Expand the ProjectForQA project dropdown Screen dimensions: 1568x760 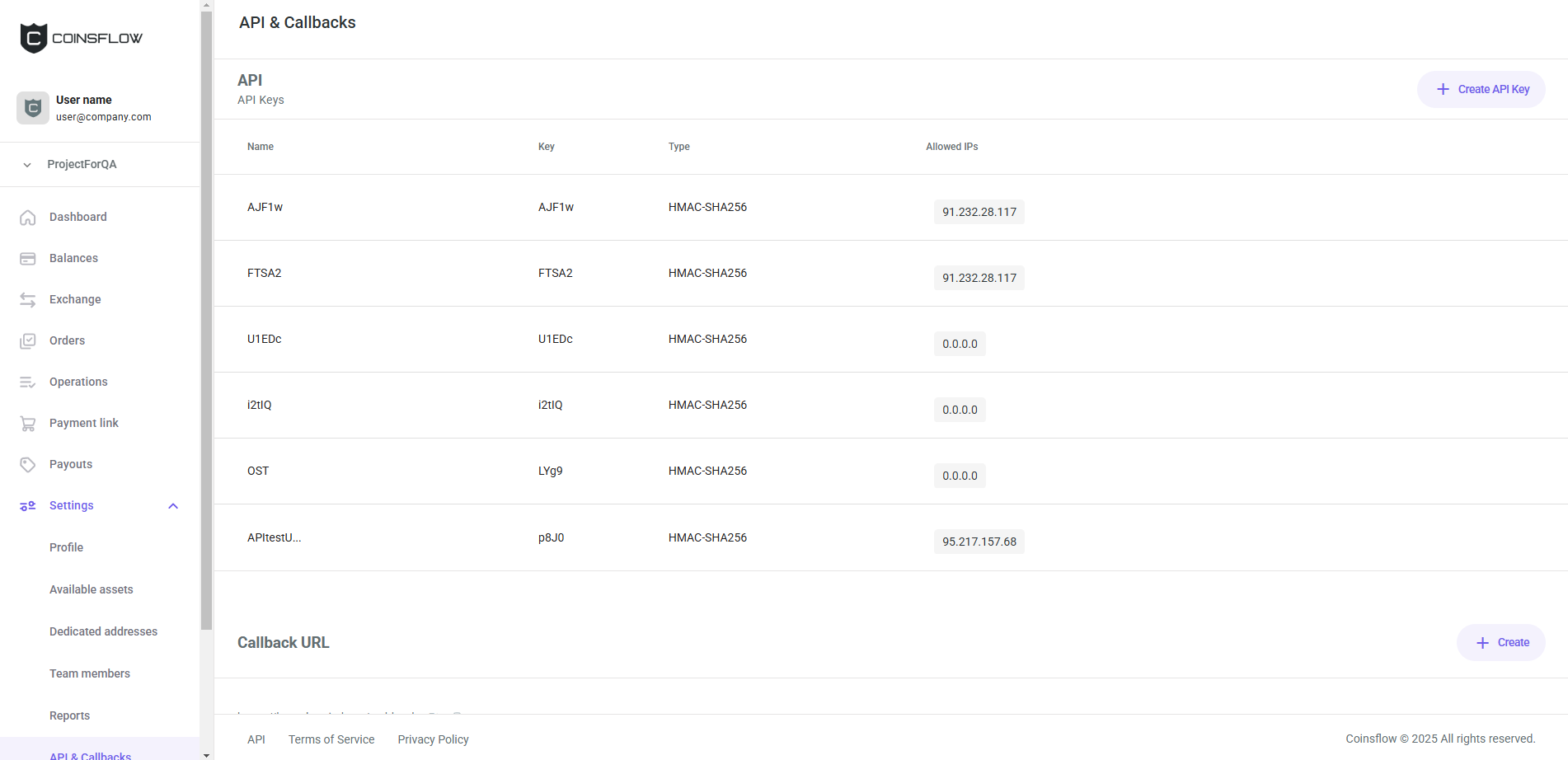coord(27,165)
